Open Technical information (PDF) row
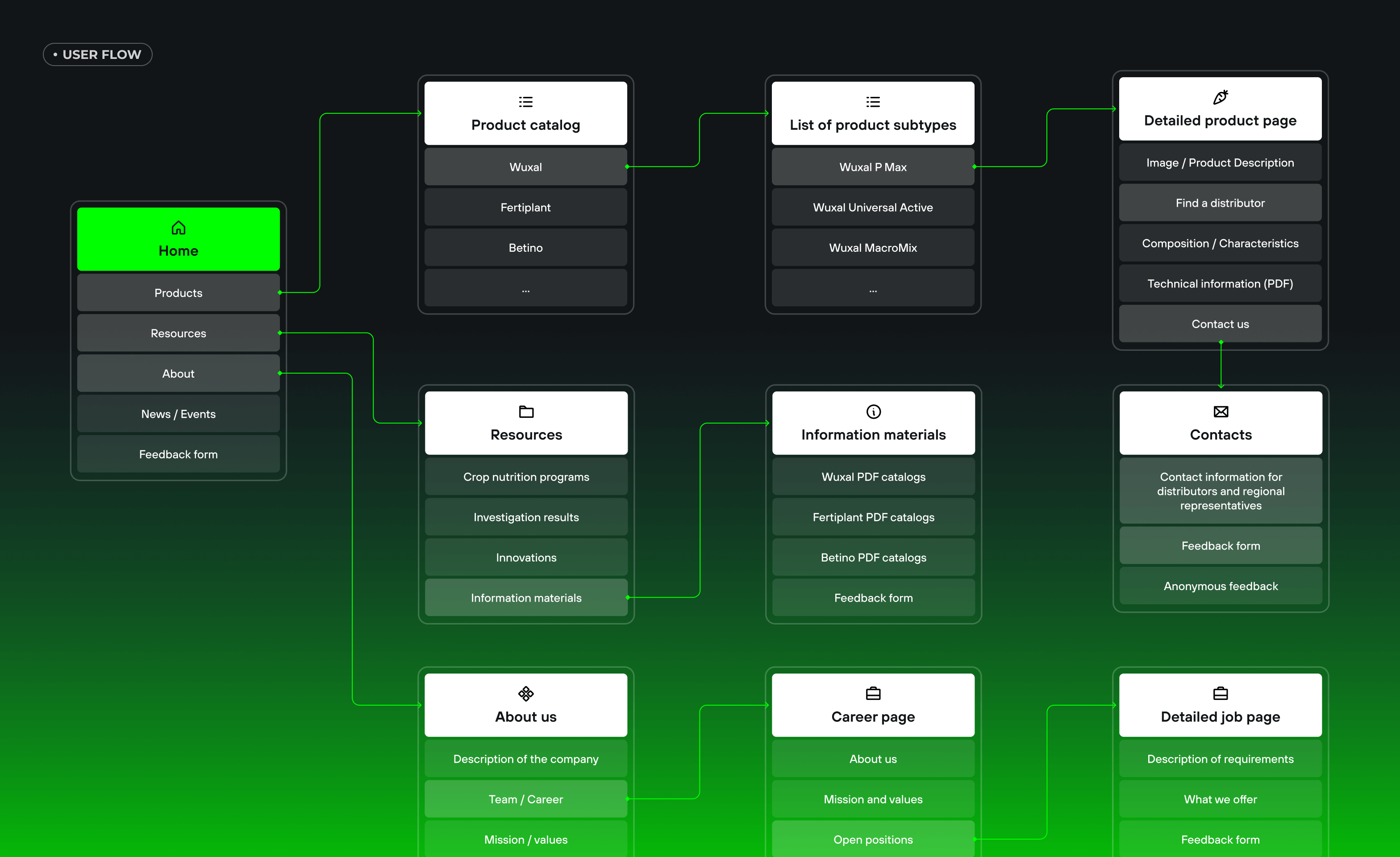 point(1221,283)
